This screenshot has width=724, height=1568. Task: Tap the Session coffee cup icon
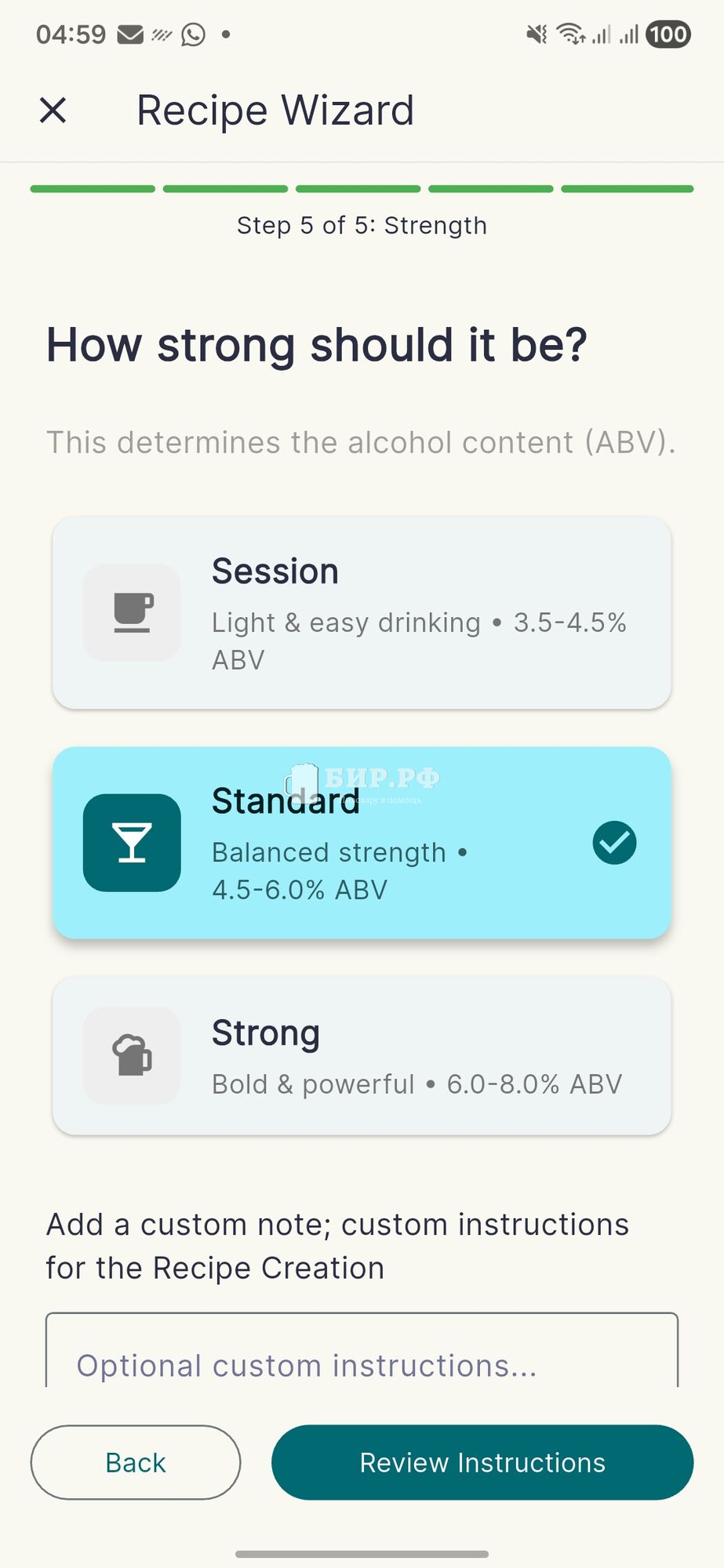point(132,612)
